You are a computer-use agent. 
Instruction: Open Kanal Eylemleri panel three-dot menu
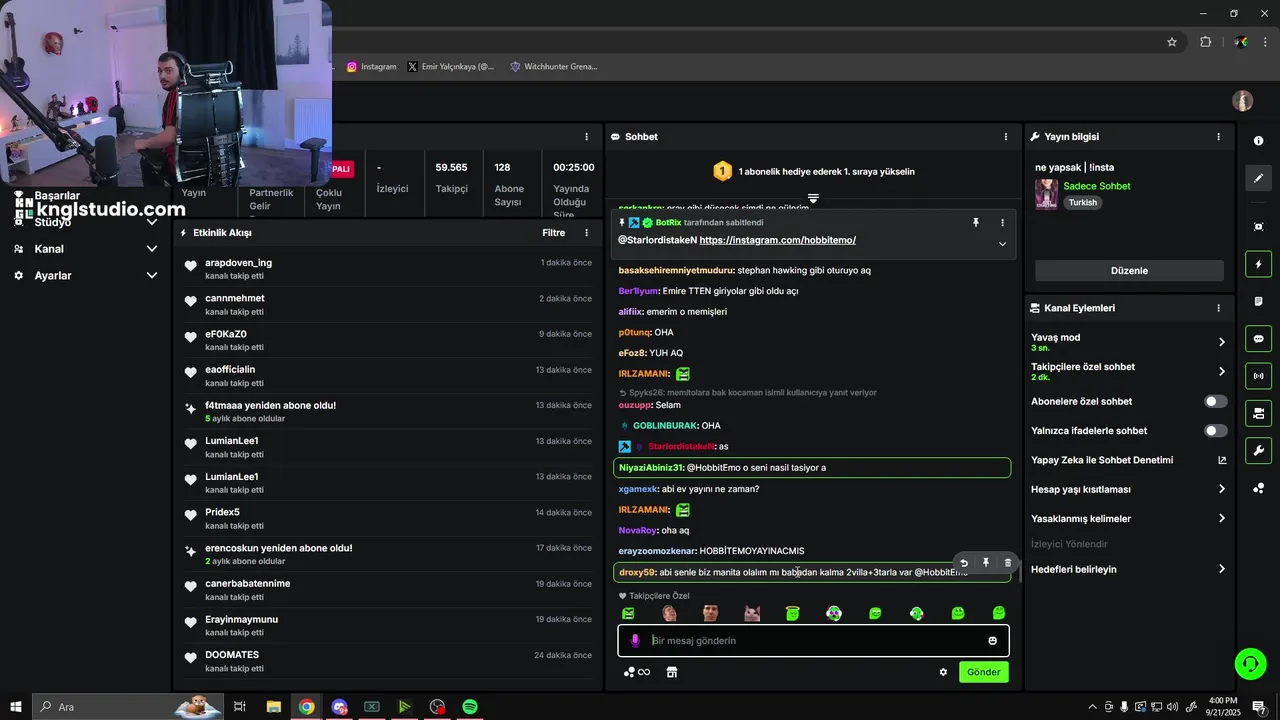click(x=1218, y=308)
